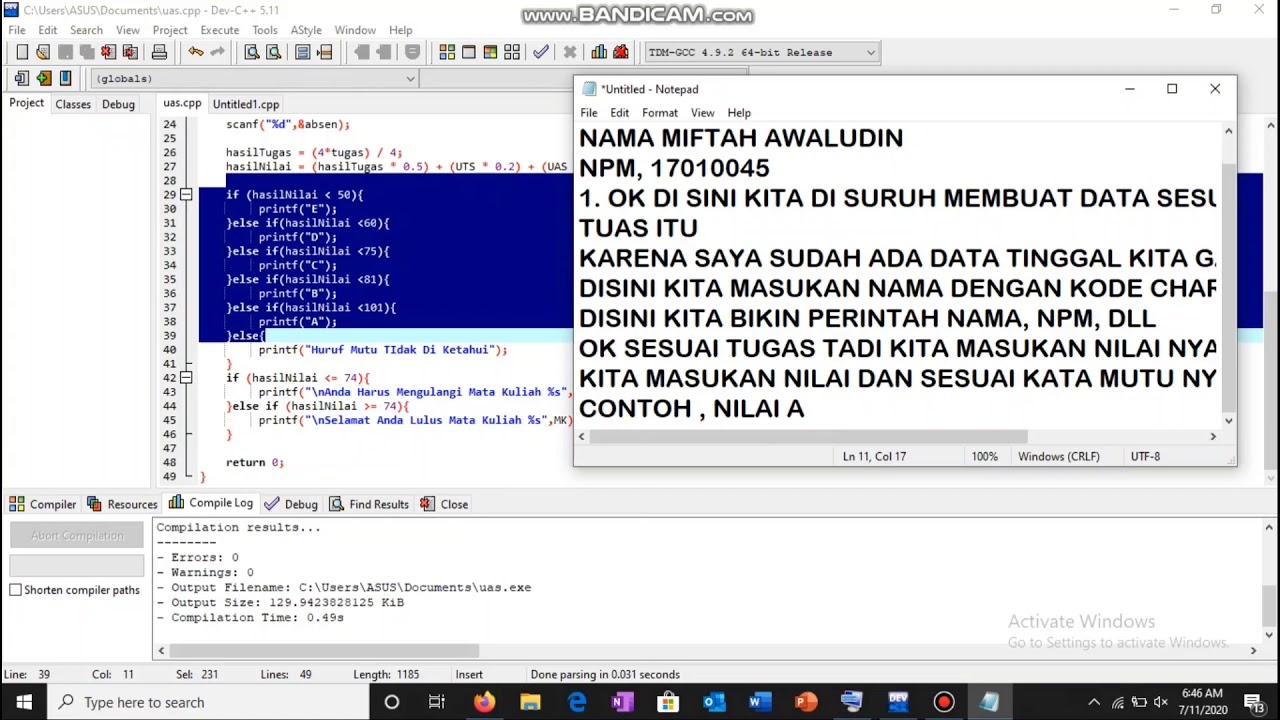Image resolution: width=1280 pixels, height=720 pixels.
Task: Open Firefox from the taskbar
Action: tap(484, 702)
